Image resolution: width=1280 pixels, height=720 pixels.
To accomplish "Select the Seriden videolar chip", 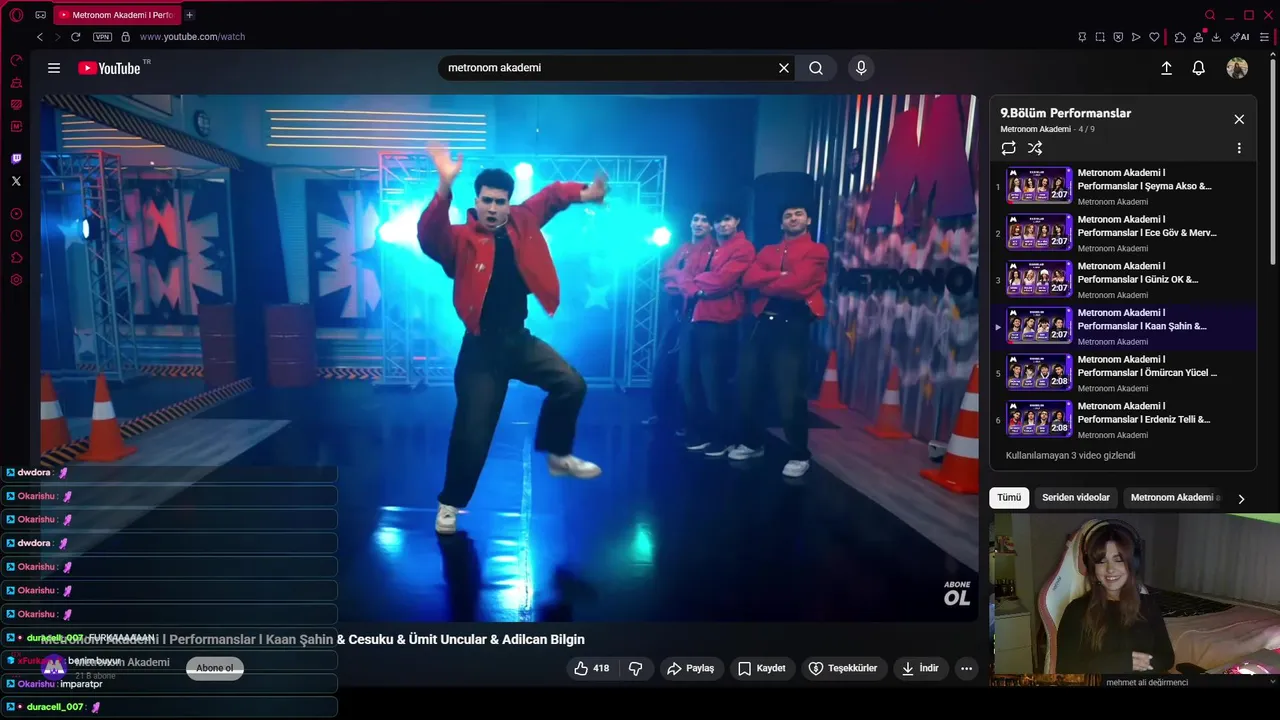I will (1076, 498).
